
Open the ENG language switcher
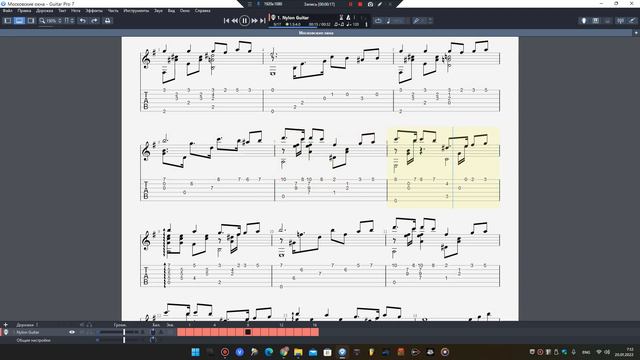click(586, 352)
